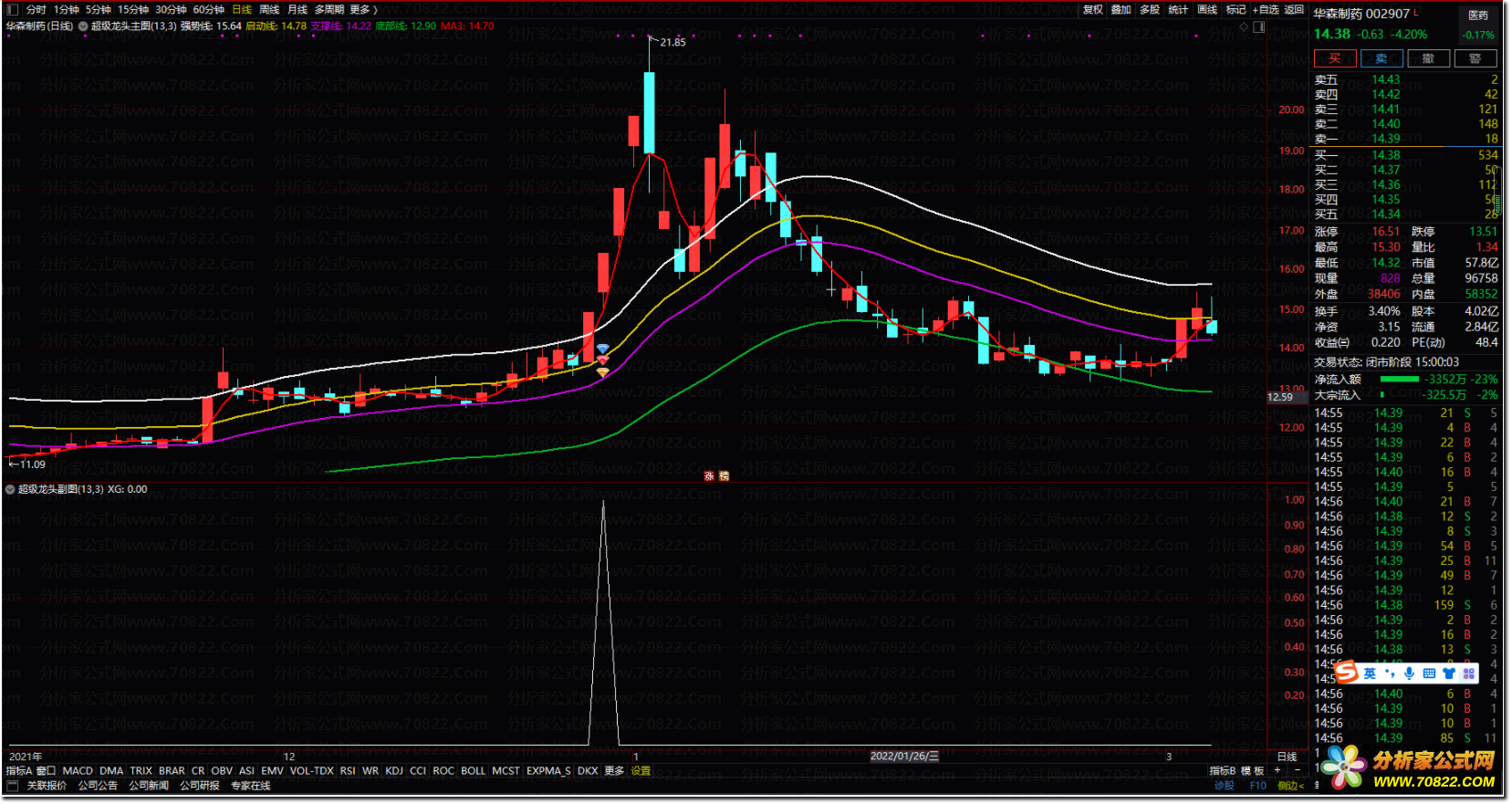
Task: Click the shirt skin icon in IME bar
Action: (x=1449, y=673)
